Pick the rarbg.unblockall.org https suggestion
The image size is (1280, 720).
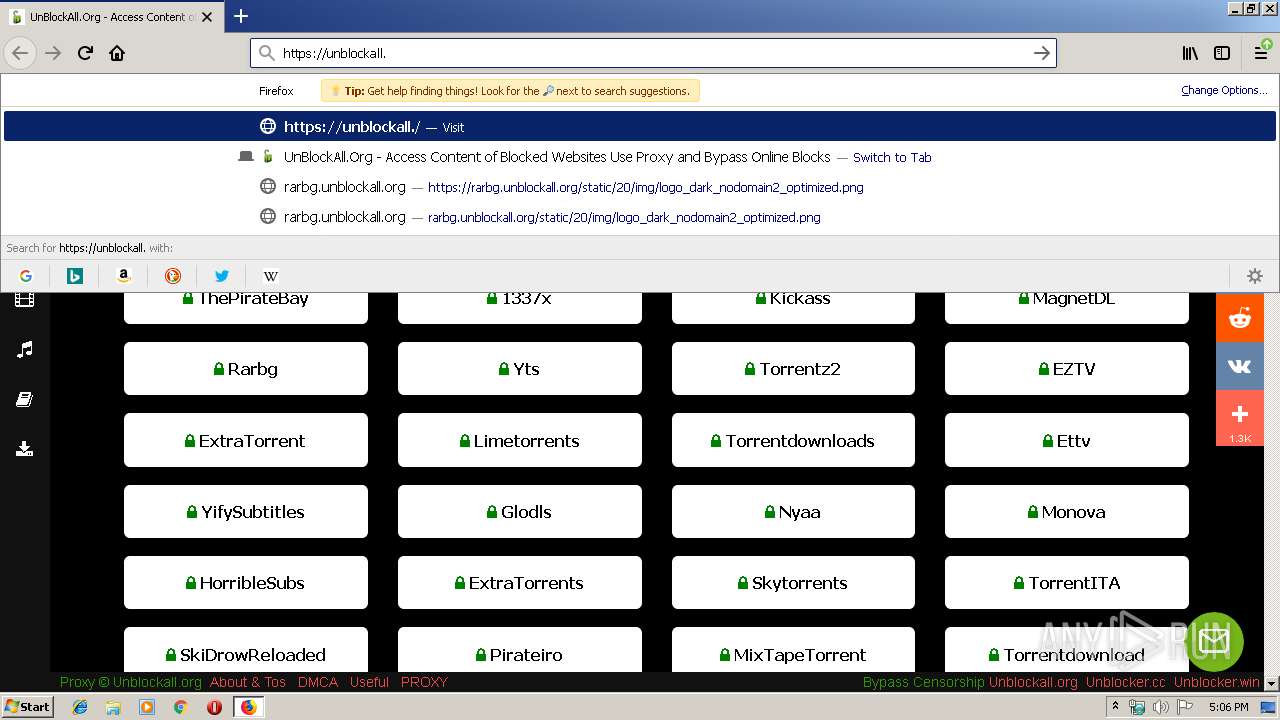[640, 187]
